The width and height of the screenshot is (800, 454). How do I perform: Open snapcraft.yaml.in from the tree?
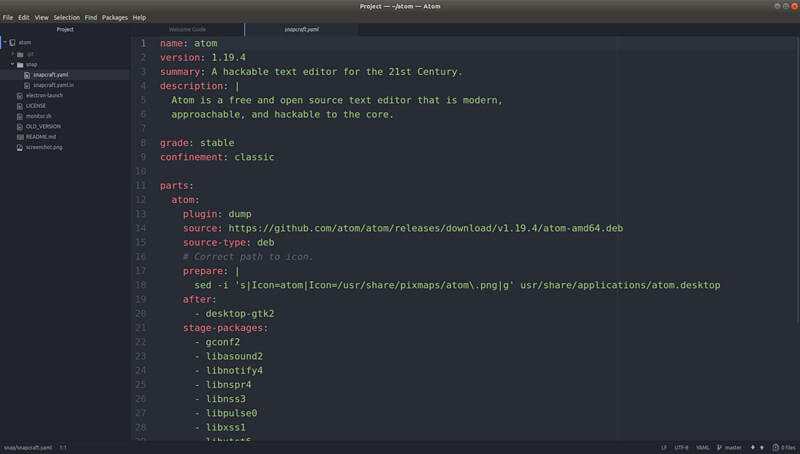pos(54,85)
